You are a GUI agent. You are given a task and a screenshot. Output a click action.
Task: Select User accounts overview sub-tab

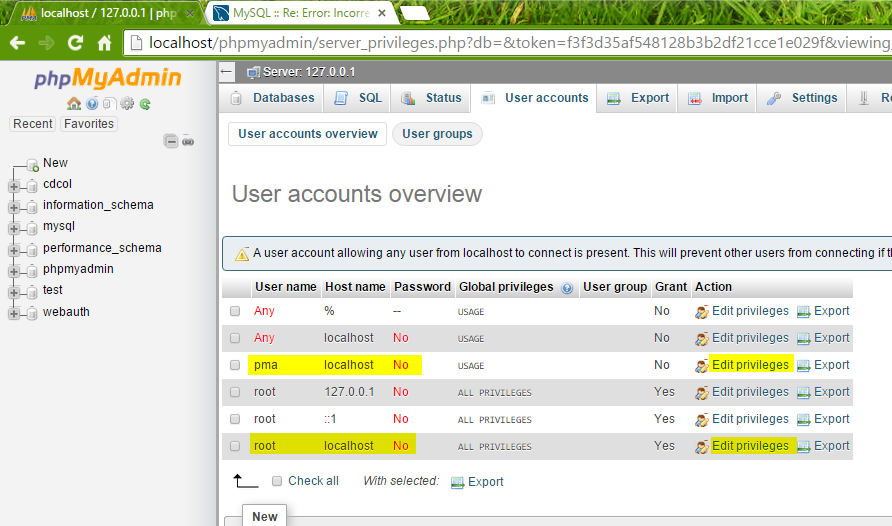point(308,134)
